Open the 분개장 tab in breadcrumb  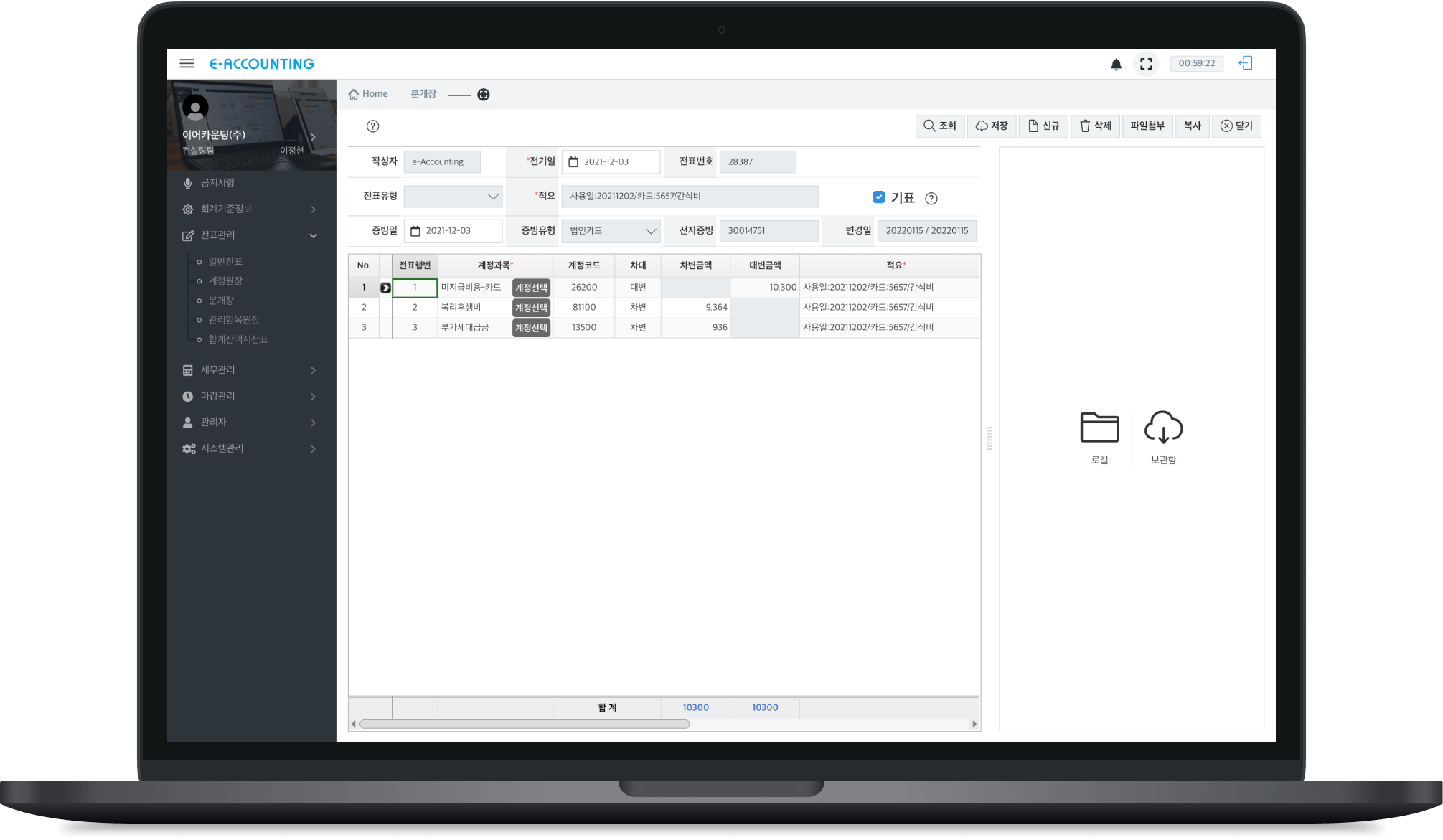coord(422,94)
